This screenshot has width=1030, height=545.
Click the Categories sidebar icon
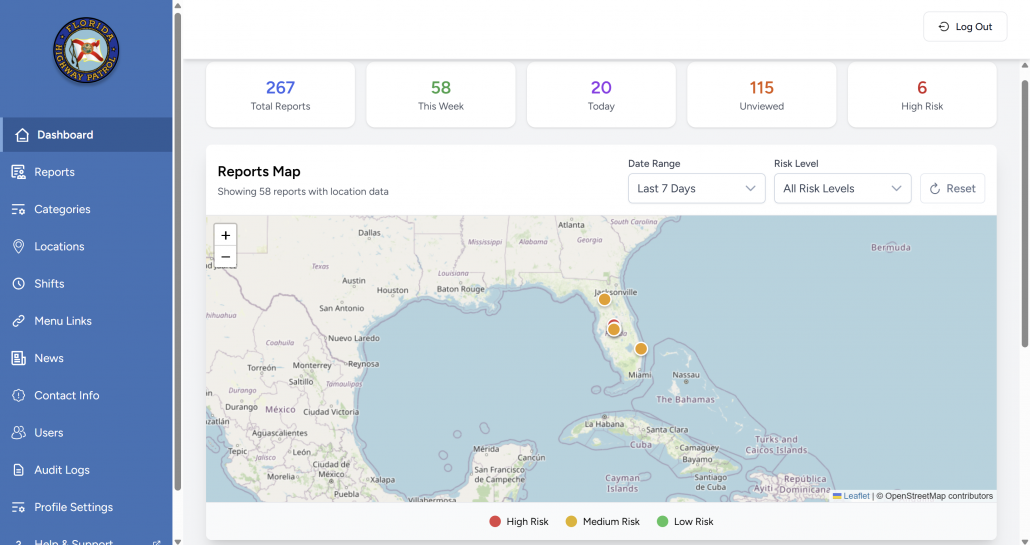pos(18,209)
